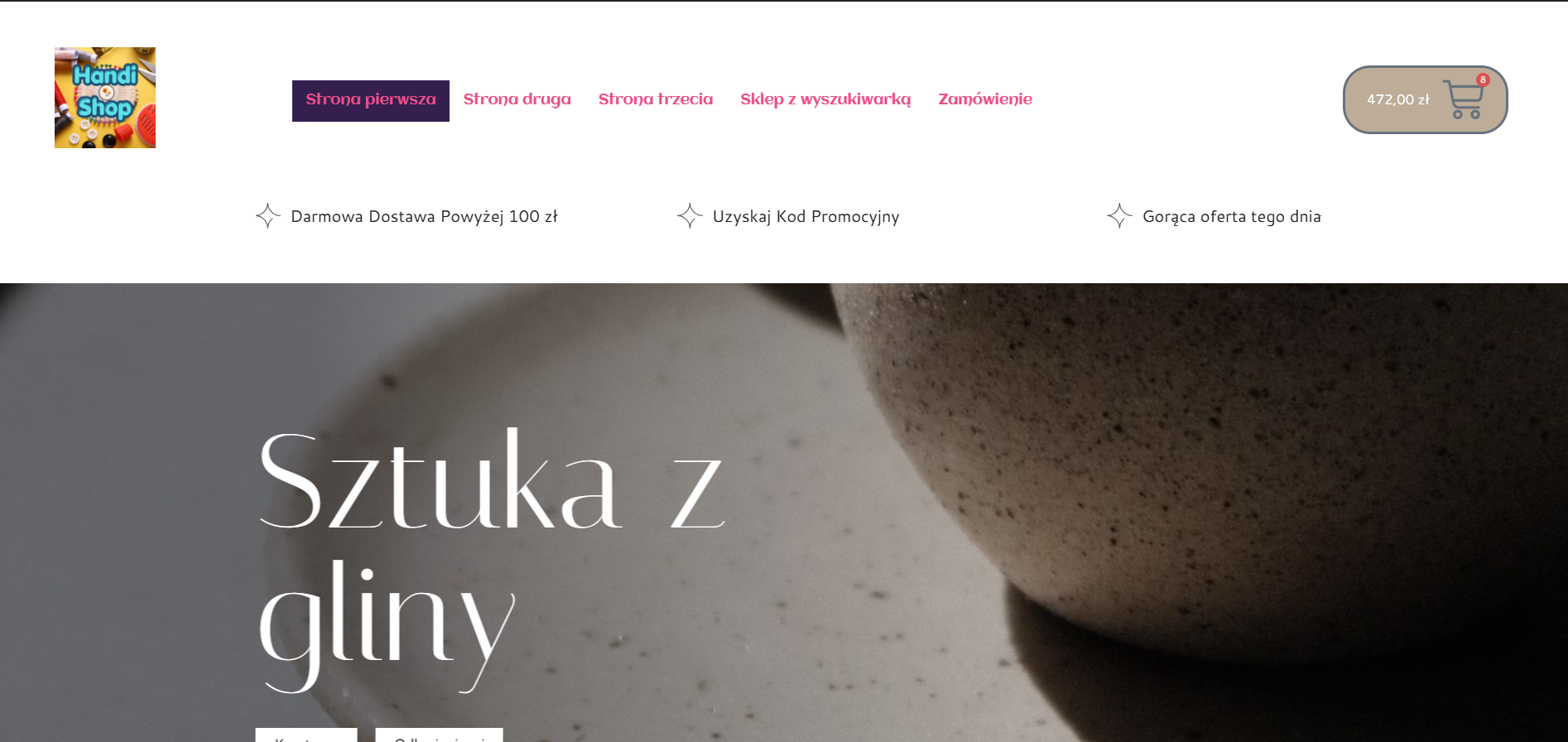Click Darmowa Dostawa Powyżej 100 zł text
This screenshot has height=742, width=1568.
(x=424, y=217)
